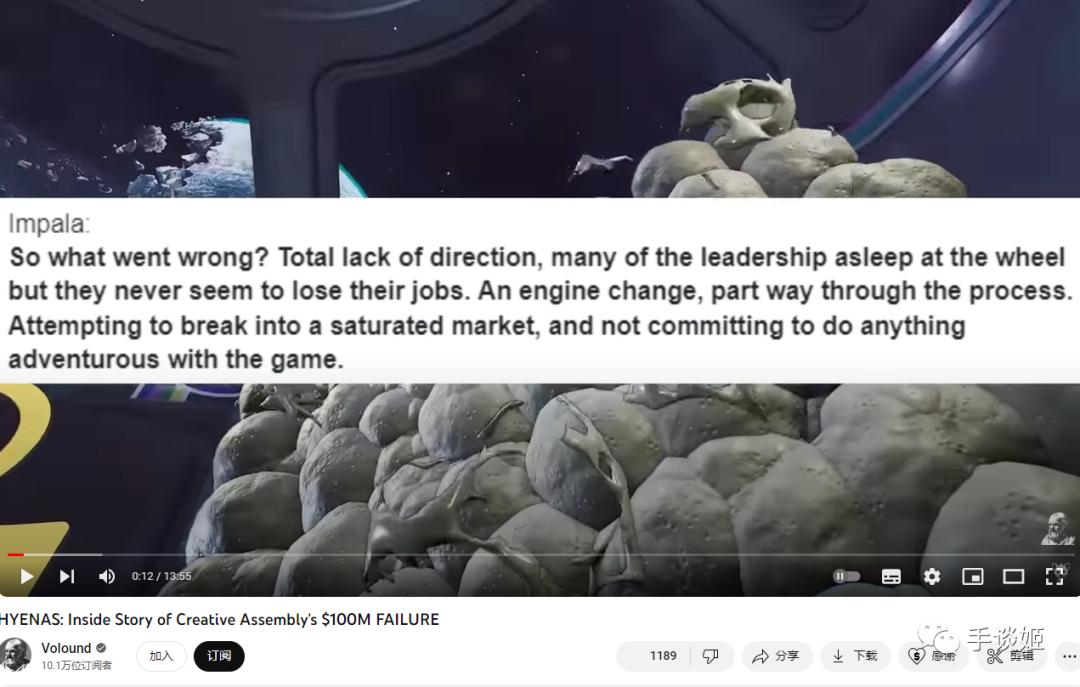Download the video via 下载
The height and width of the screenshot is (687, 1080).
[855, 656]
